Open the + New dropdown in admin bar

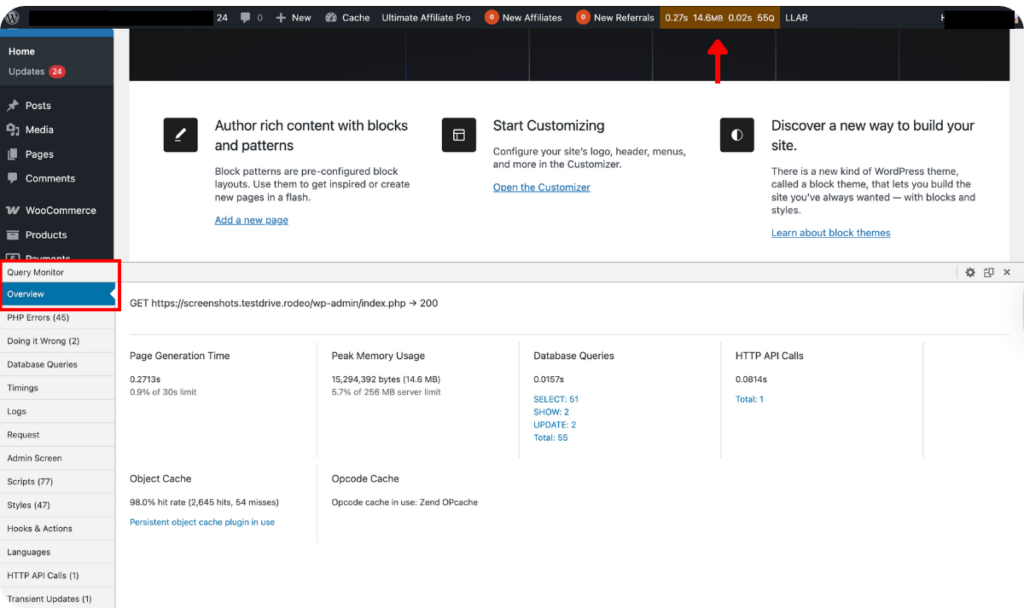point(293,17)
